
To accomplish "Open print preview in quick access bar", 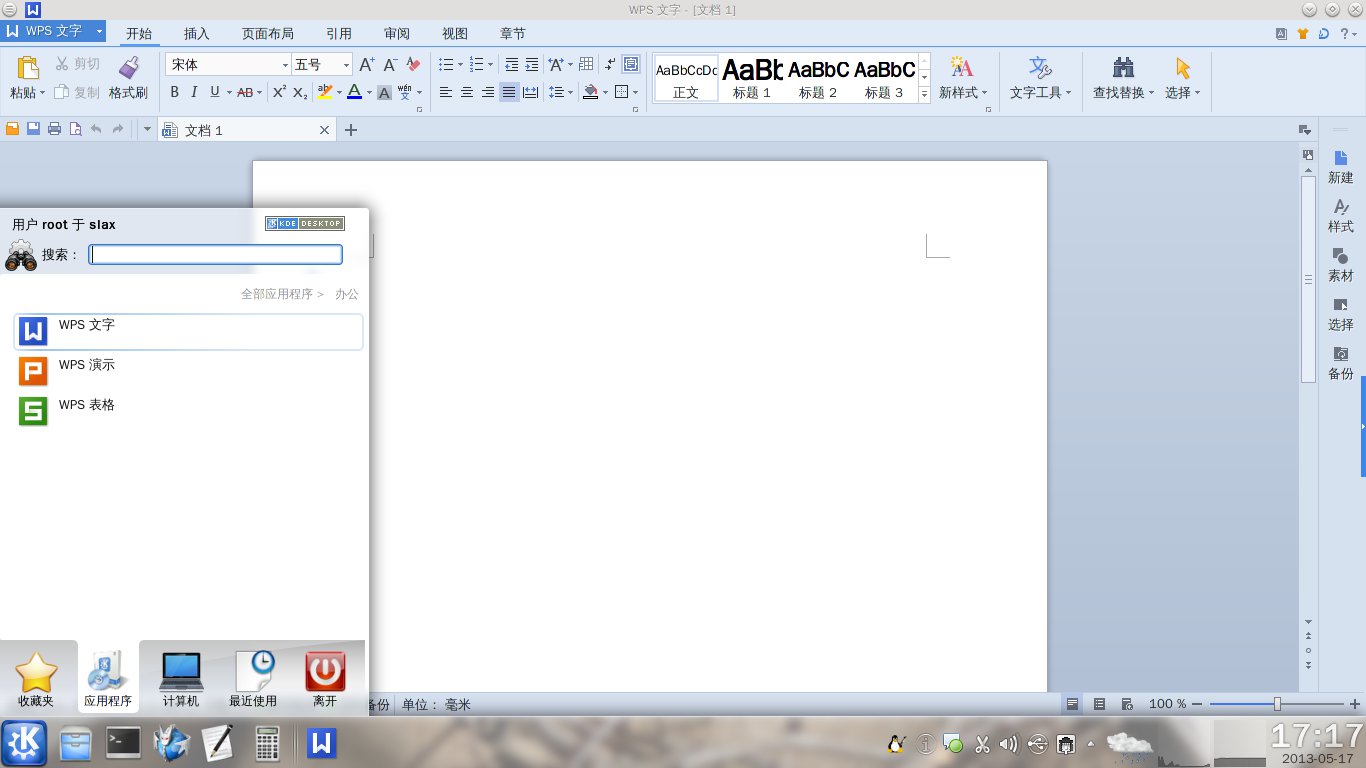I will [75, 129].
